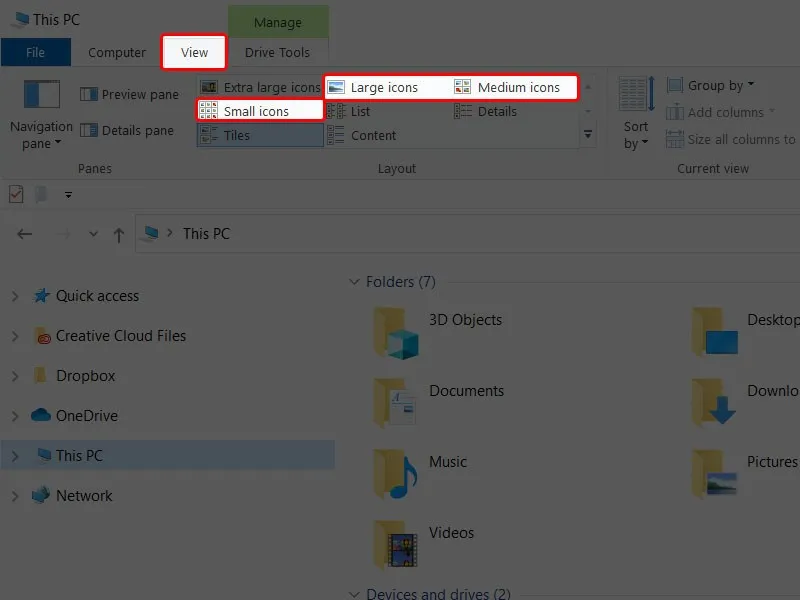
Task: Toggle the Details pane
Action: 128,131
